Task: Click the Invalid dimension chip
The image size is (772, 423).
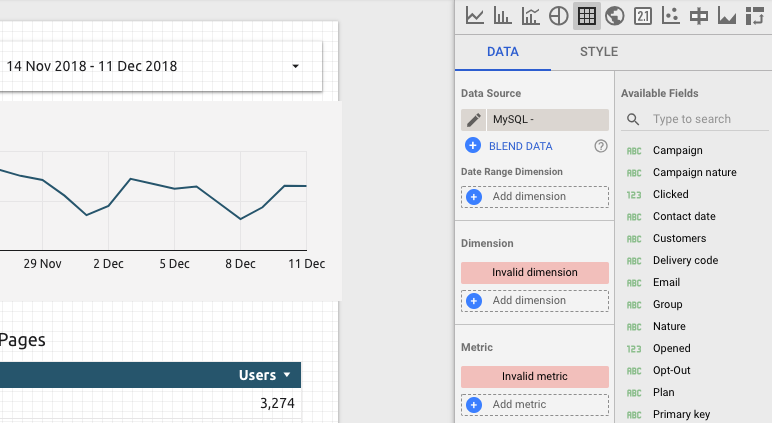Action: click(x=534, y=273)
